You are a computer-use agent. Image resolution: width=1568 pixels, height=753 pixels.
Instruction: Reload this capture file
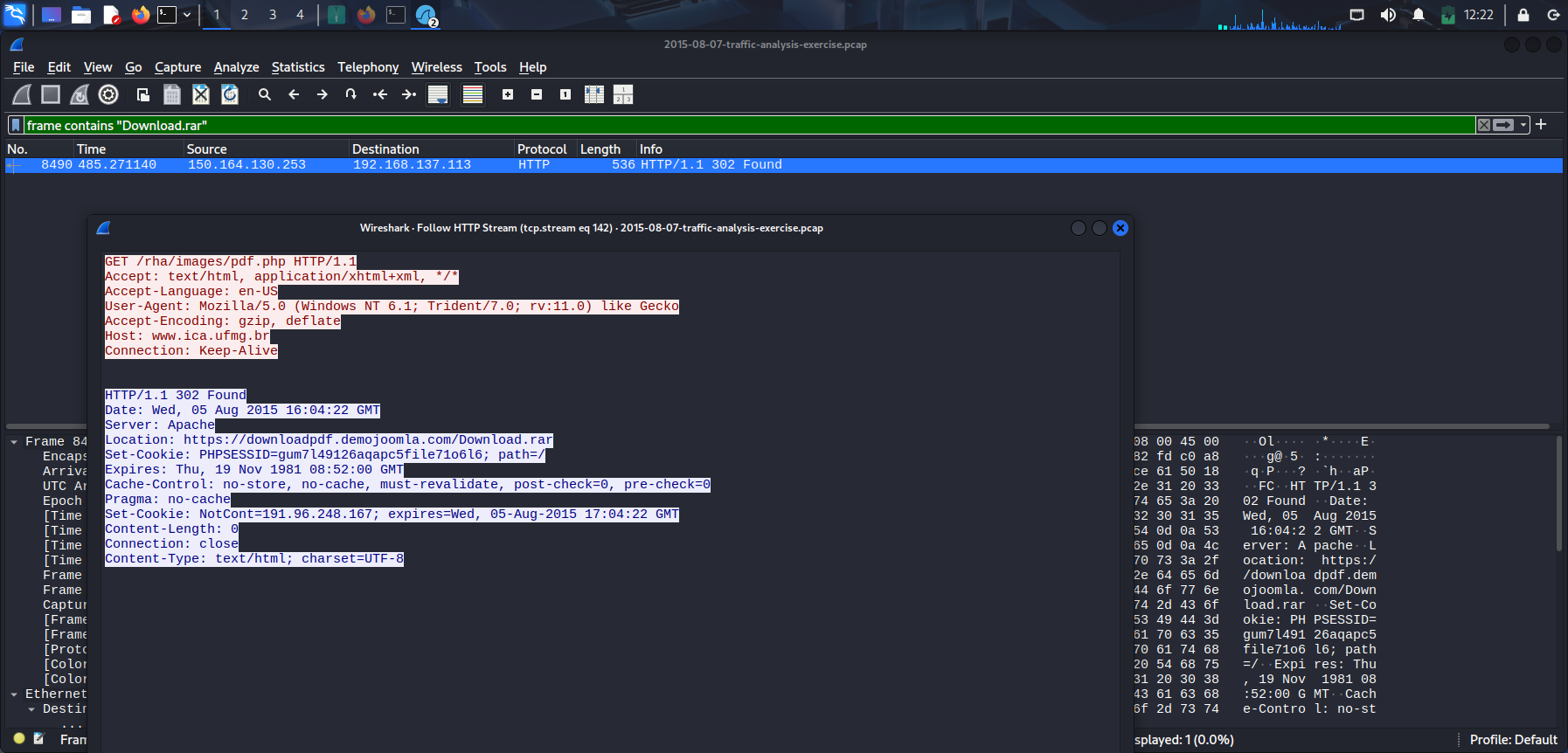230,94
